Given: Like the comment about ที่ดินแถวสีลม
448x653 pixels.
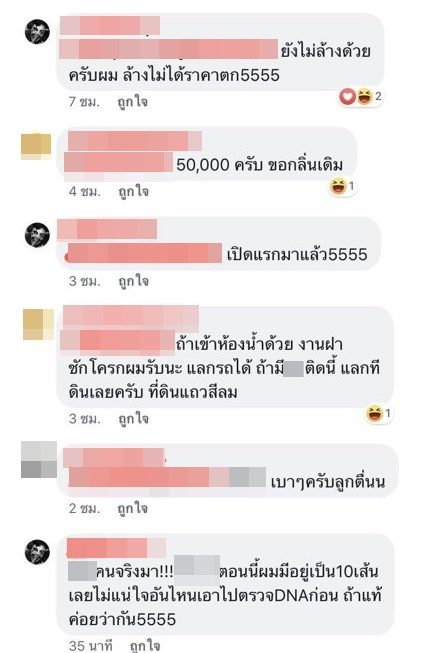Looking at the screenshot, I should [x=133, y=419].
